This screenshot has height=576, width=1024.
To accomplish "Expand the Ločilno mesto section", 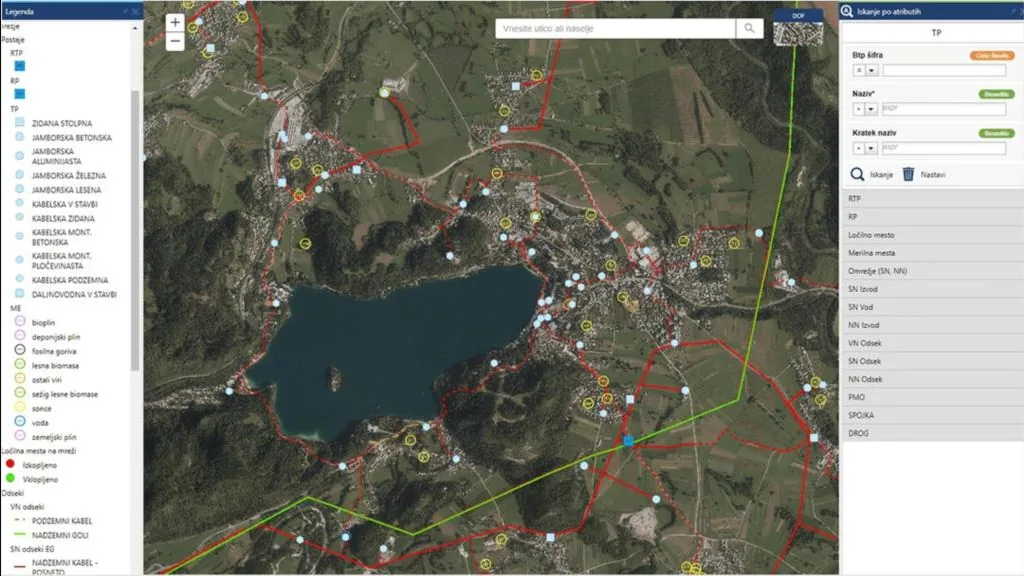I will pos(933,234).
